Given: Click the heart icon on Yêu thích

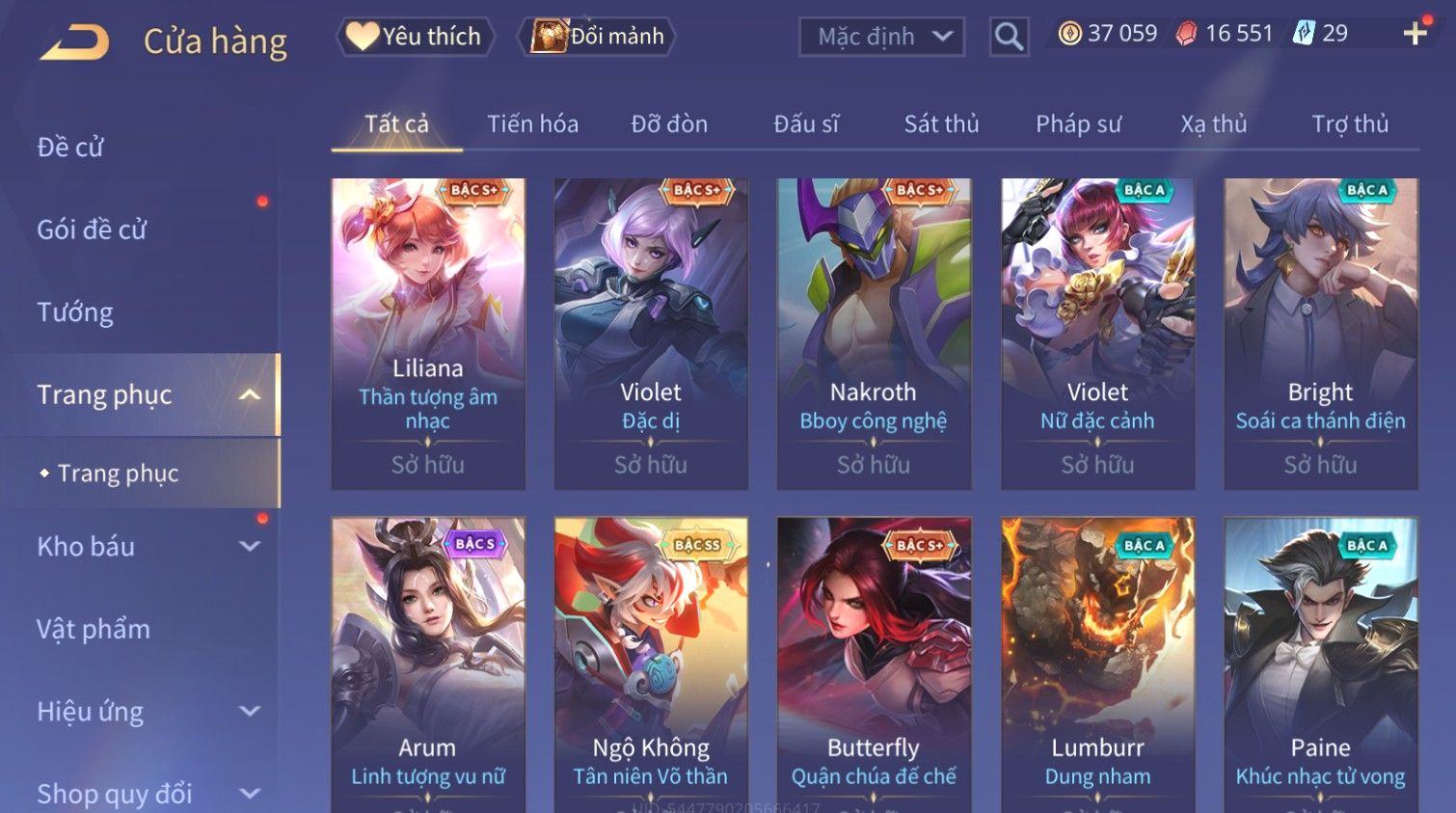Looking at the screenshot, I should pyautogui.click(x=363, y=36).
